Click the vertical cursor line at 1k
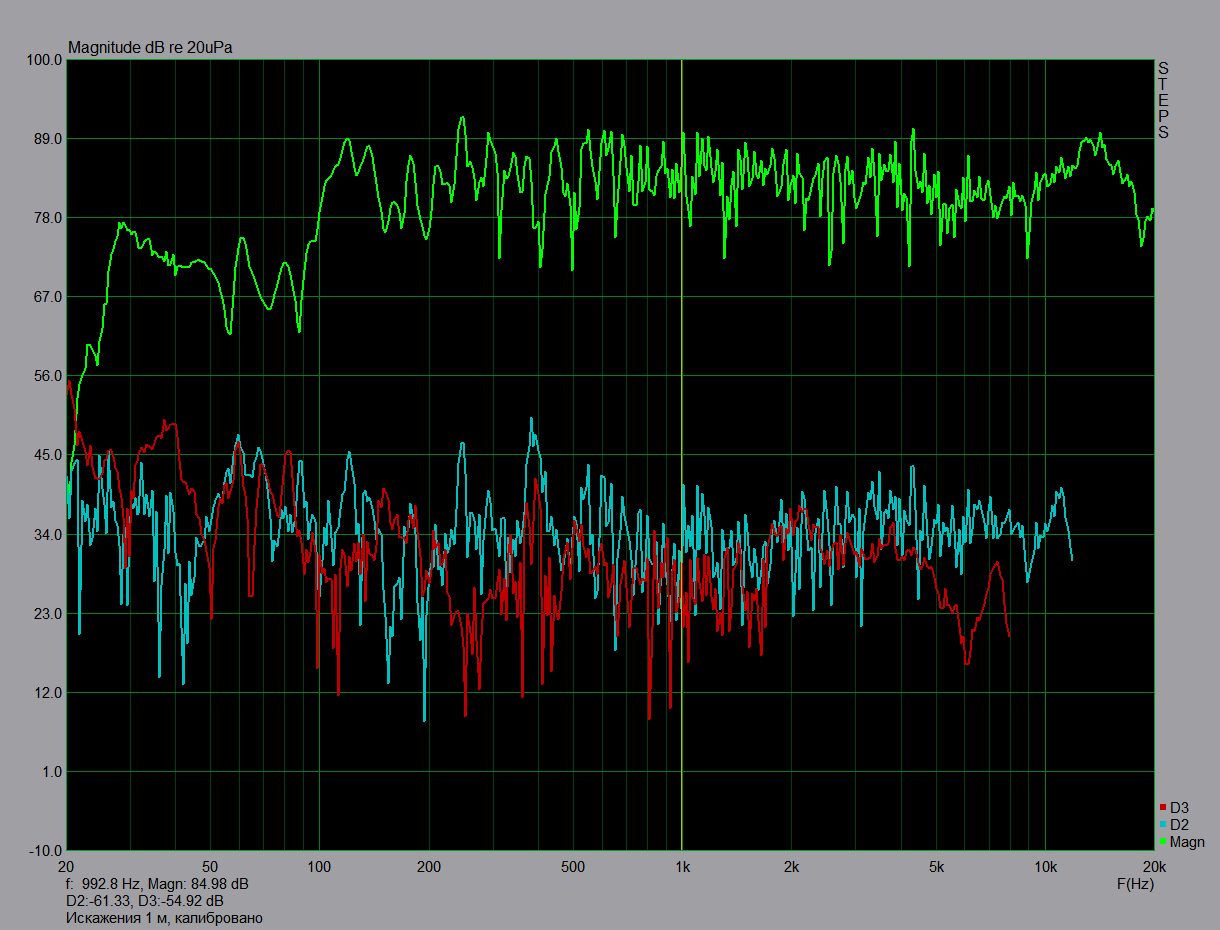Image resolution: width=1220 pixels, height=930 pixels. click(x=682, y=455)
